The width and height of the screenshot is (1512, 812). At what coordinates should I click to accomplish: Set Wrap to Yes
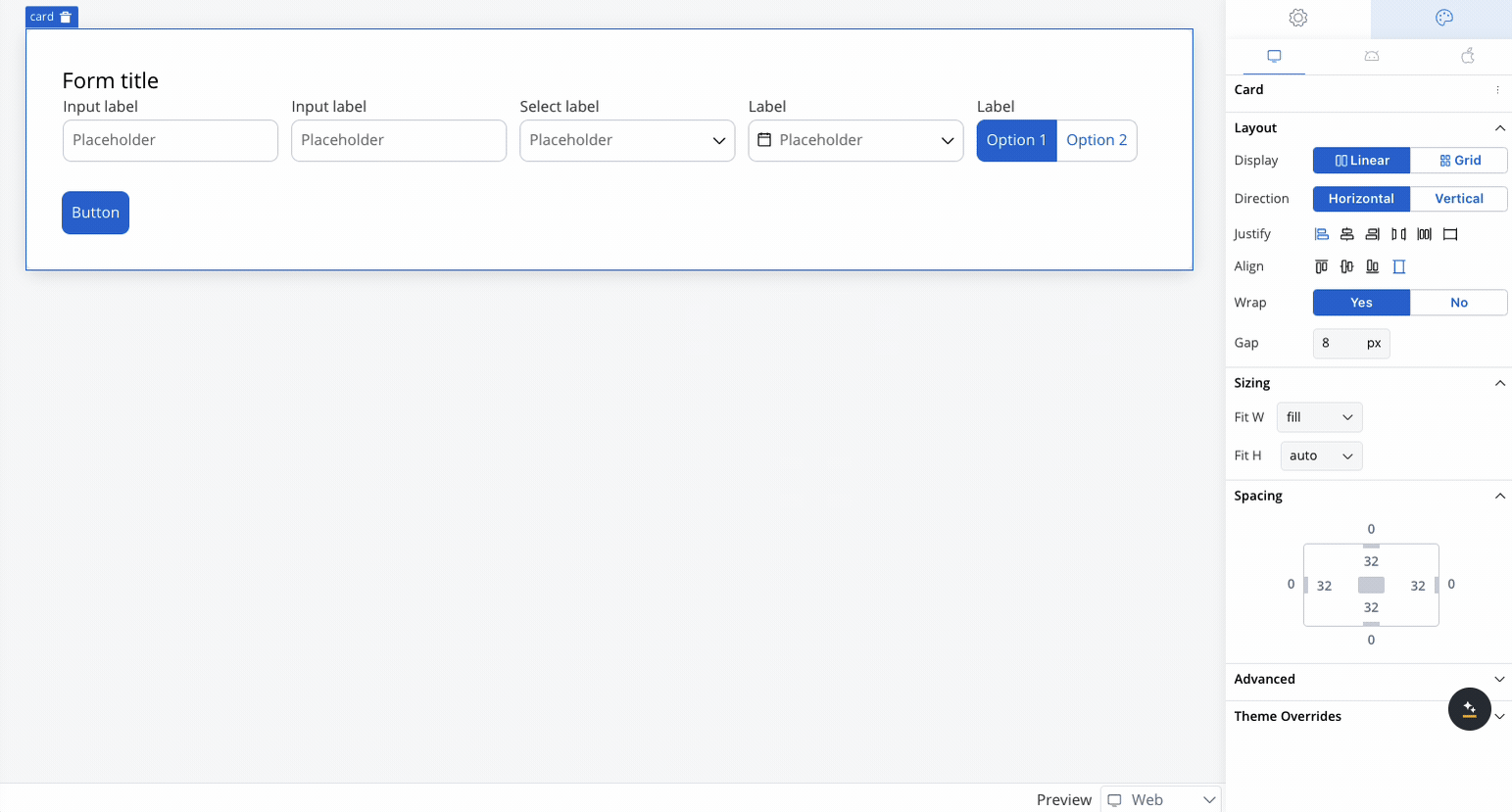pos(1362,303)
